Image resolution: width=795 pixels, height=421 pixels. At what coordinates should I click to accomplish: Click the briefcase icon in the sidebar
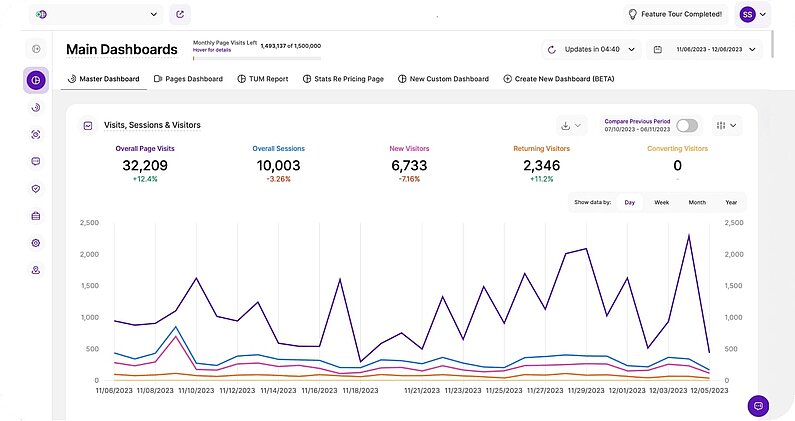(36, 215)
